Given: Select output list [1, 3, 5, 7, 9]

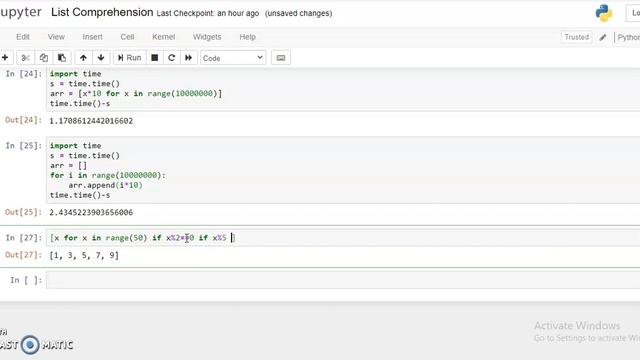Looking at the screenshot, I should point(84,256).
